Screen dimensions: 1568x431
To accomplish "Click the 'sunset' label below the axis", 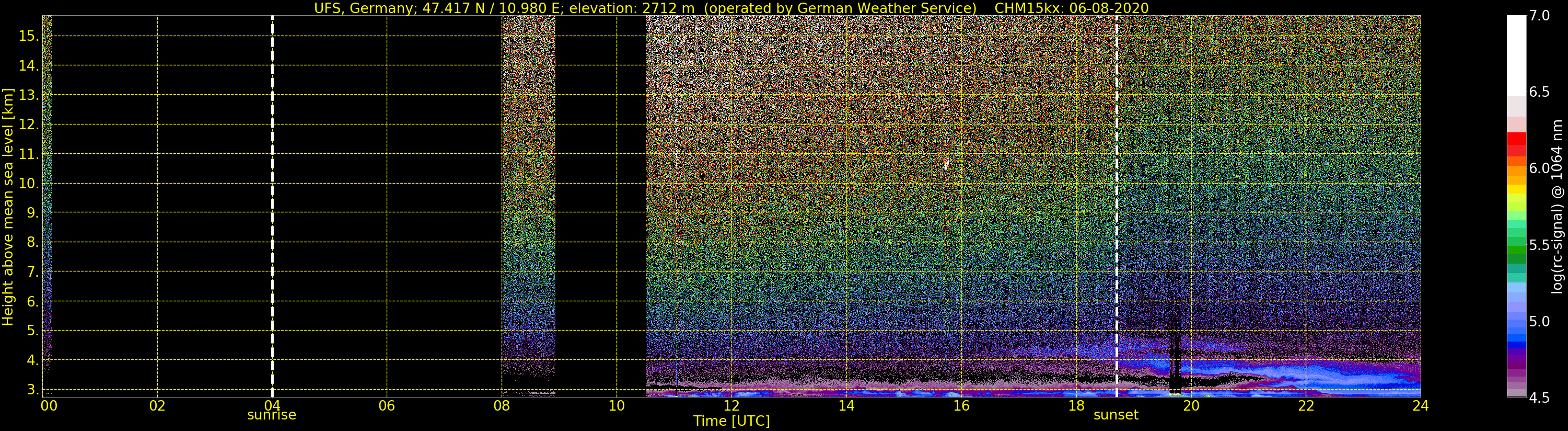I will pyautogui.click(x=1116, y=415).
